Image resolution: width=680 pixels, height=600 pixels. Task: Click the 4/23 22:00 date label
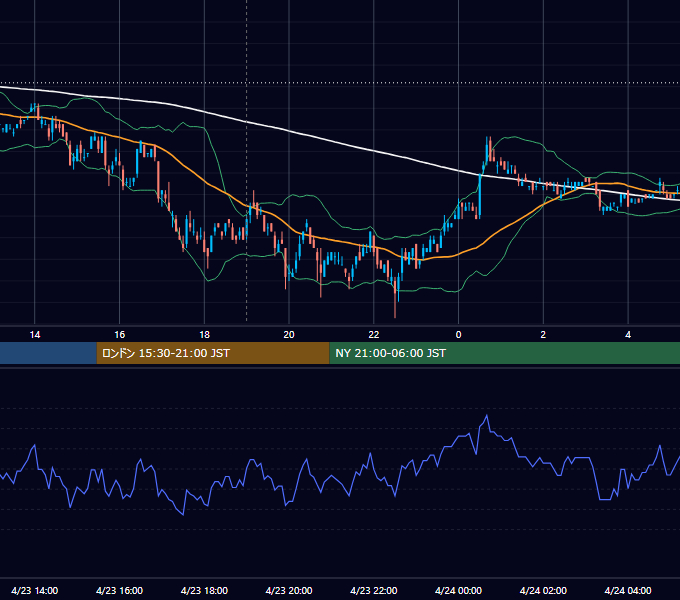click(373, 590)
